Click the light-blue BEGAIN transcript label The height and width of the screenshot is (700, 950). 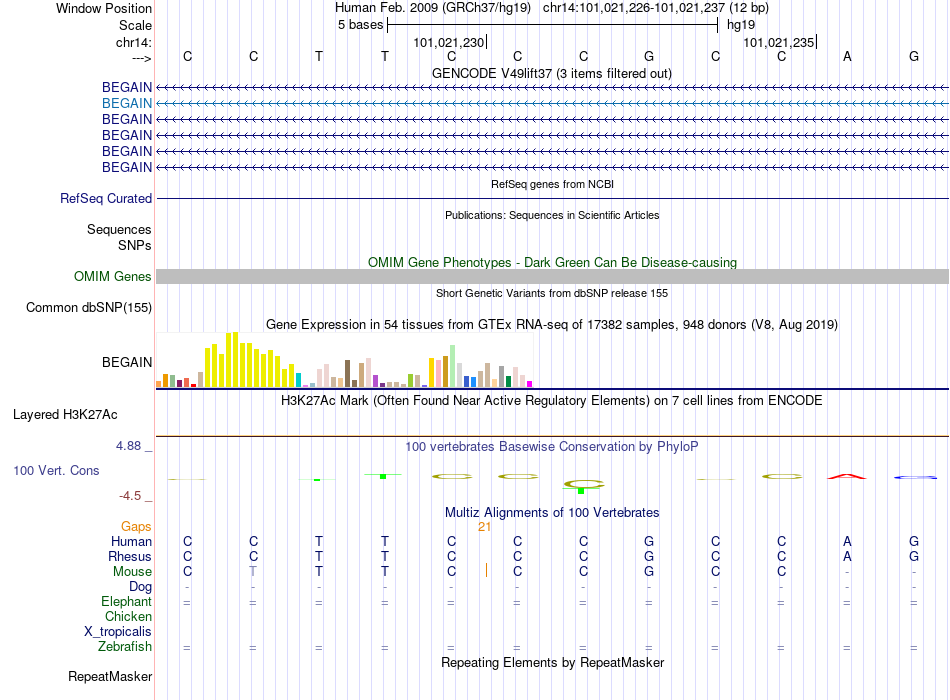127,103
